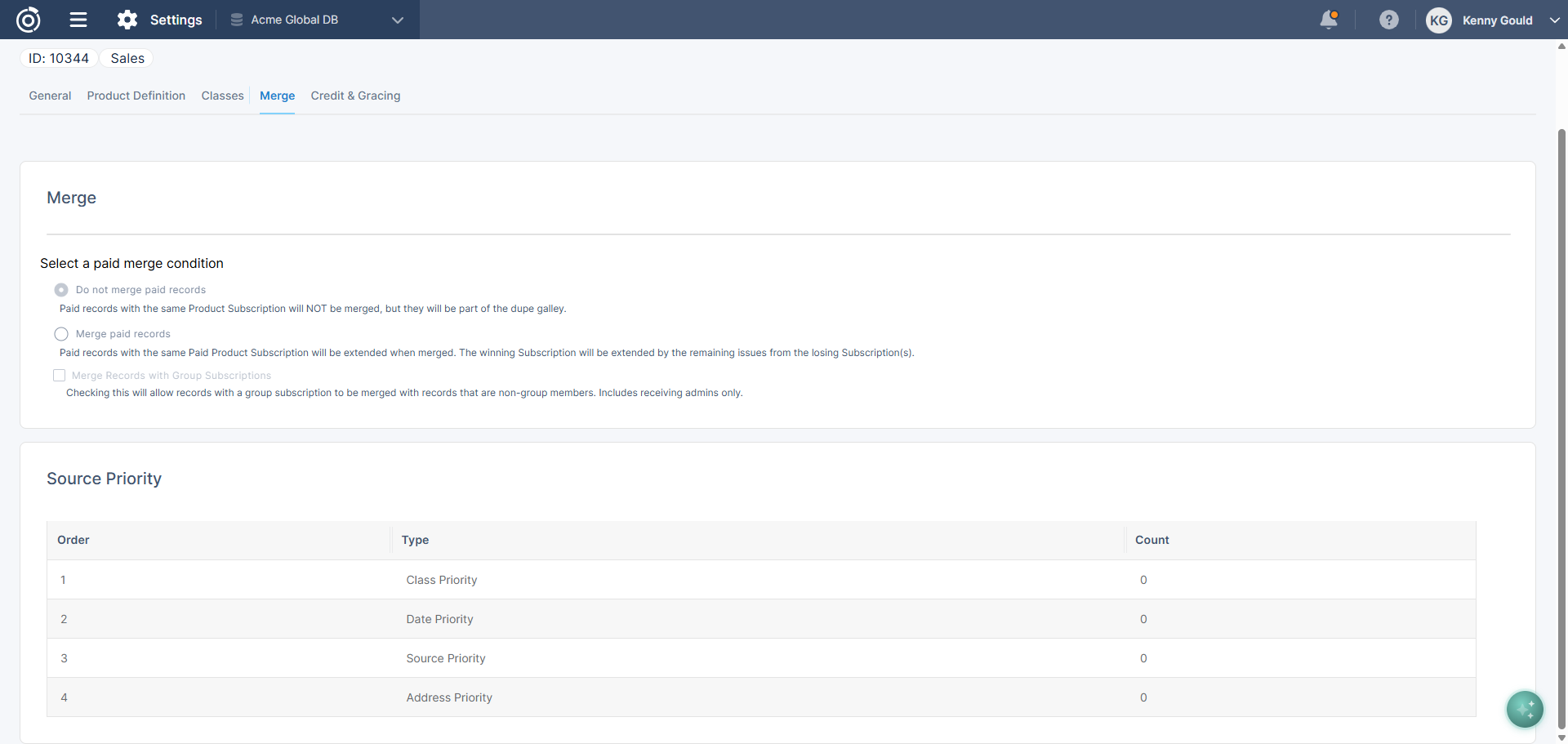Click the KG user avatar
The width and height of the screenshot is (1568, 744).
pyautogui.click(x=1439, y=20)
